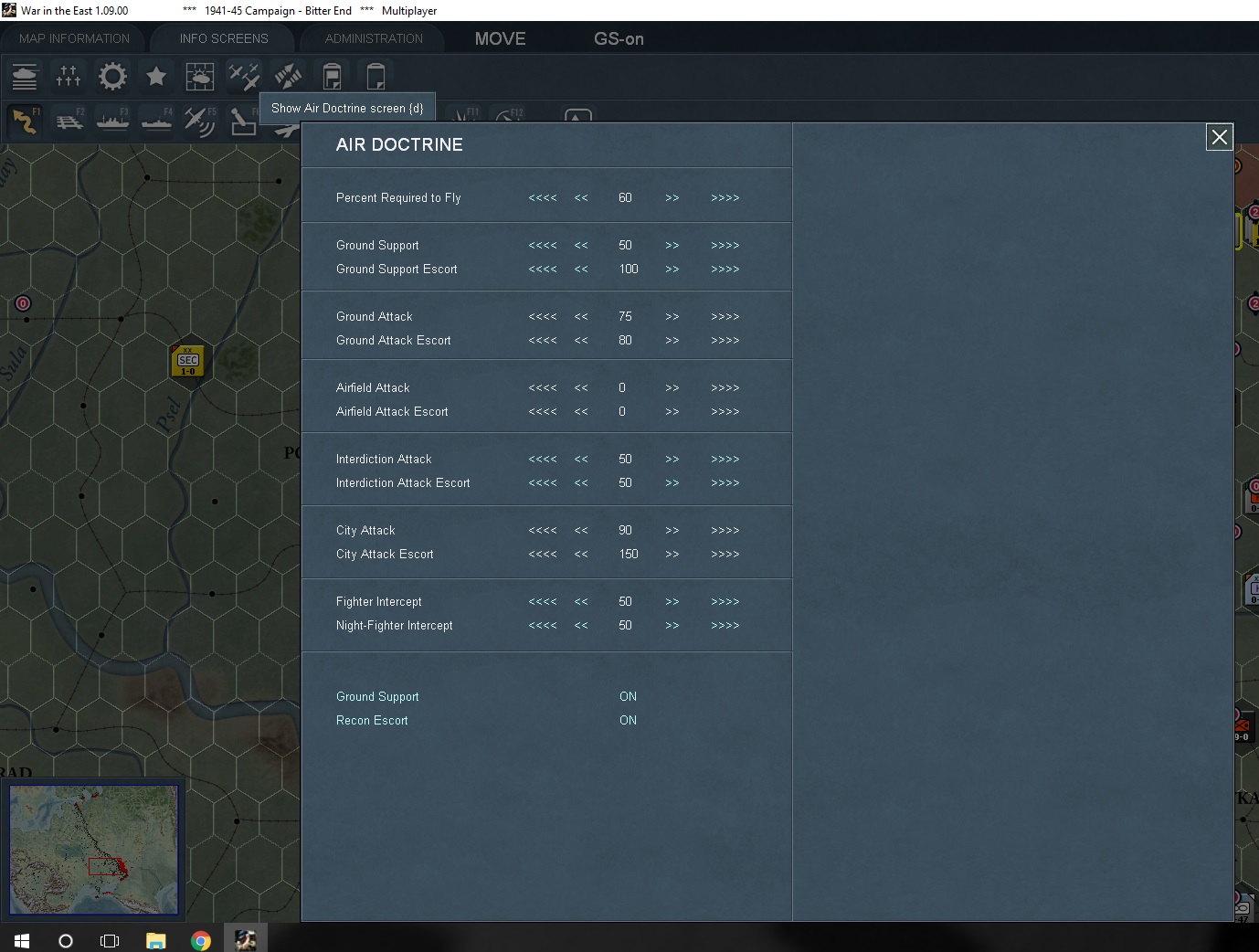Toggle Ground Support ON setting

point(628,696)
